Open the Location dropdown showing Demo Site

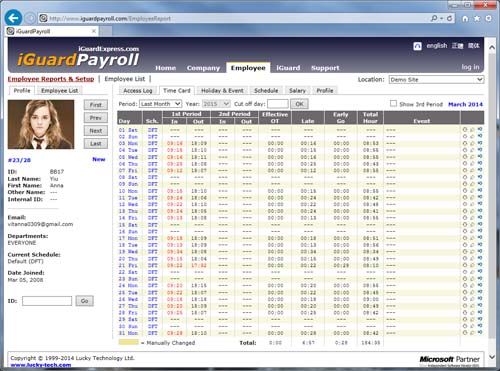tap(436, 79)
